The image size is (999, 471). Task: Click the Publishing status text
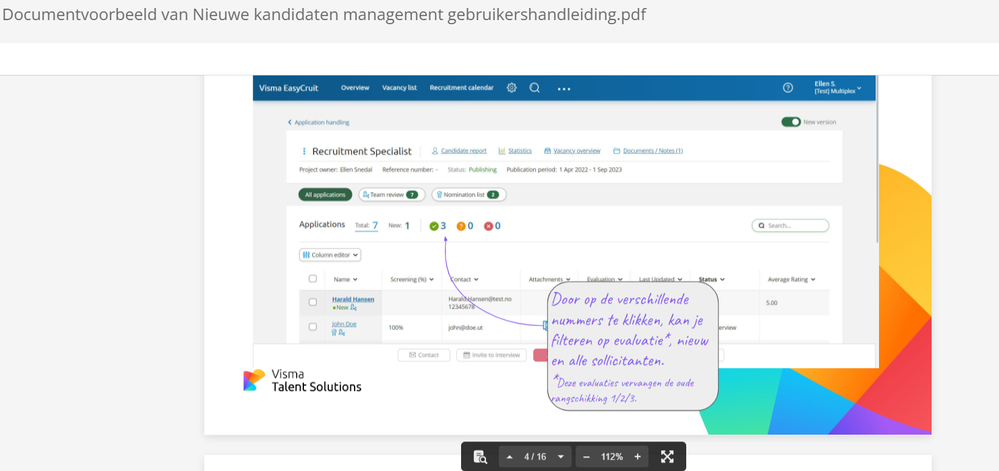(482, 170)
